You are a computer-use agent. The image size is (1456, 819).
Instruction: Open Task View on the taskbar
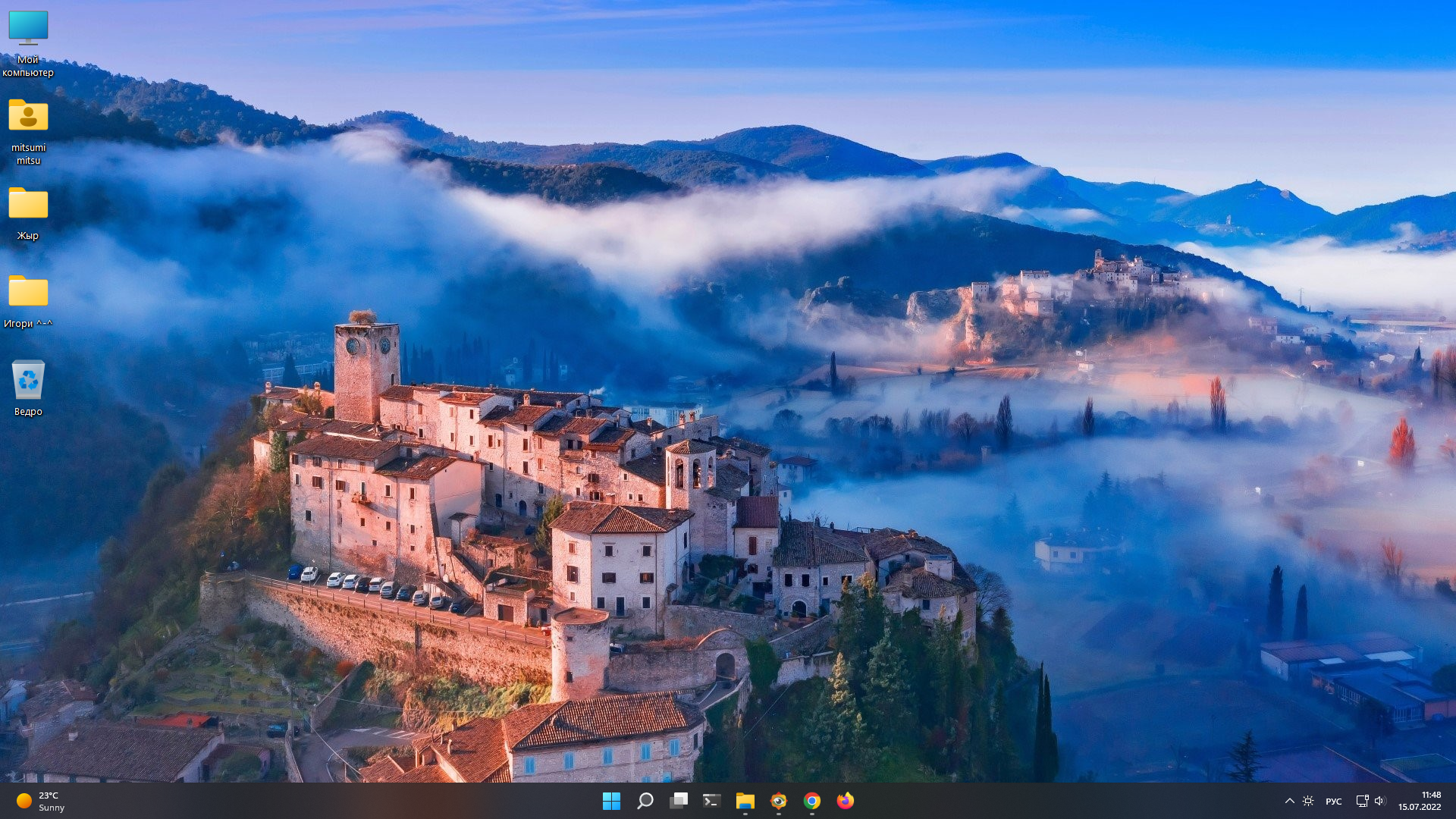click(x=678, y=801)
